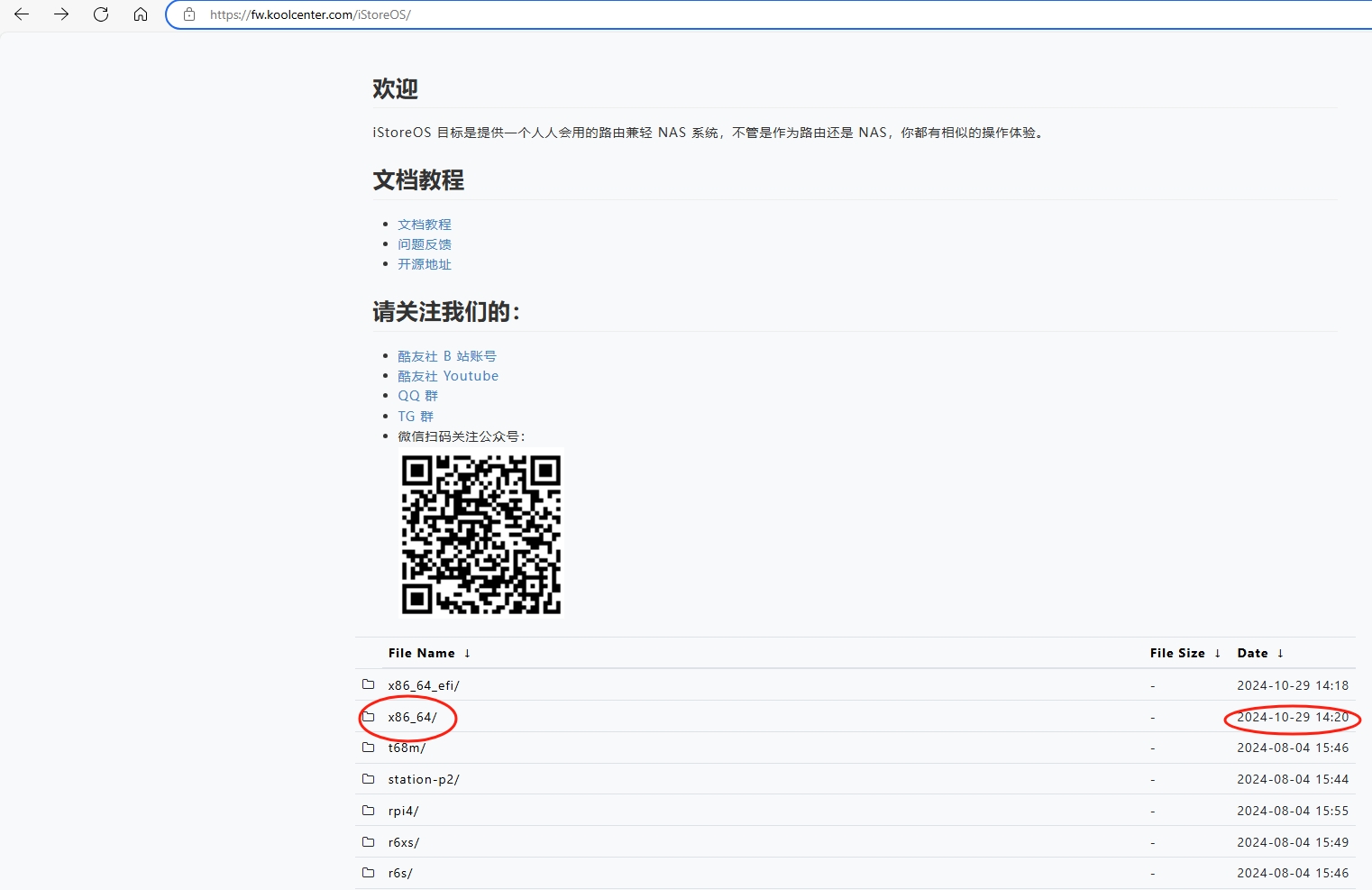The height and width of the screenshot is (890, 1372).
Task: Click folder icon beside x86_64_efi/
Action: [369, 684]
